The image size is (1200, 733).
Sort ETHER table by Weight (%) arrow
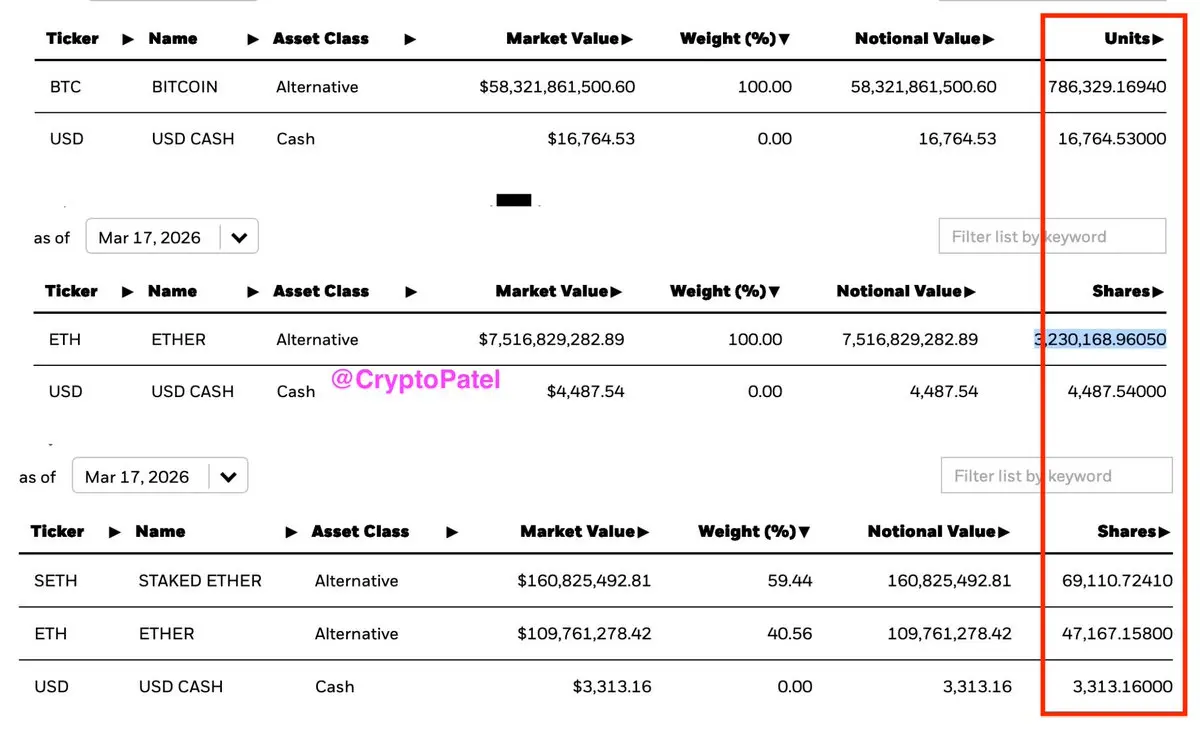click(x=773, y=292)
